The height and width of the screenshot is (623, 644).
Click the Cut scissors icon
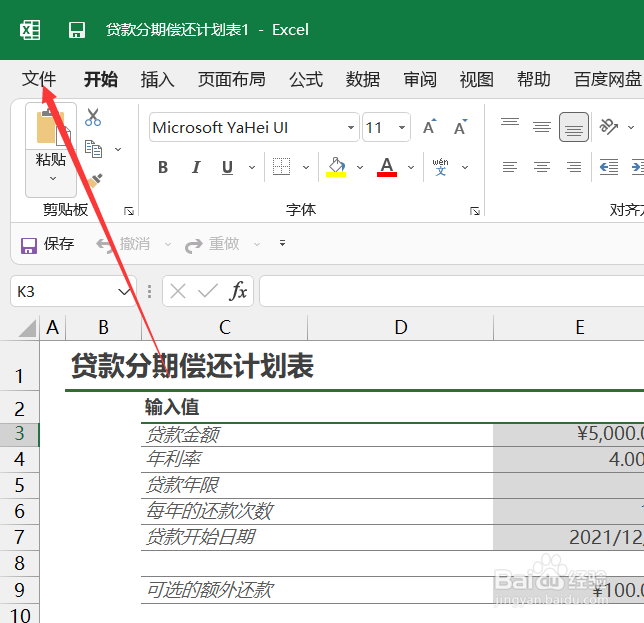[x=93, y=117]
